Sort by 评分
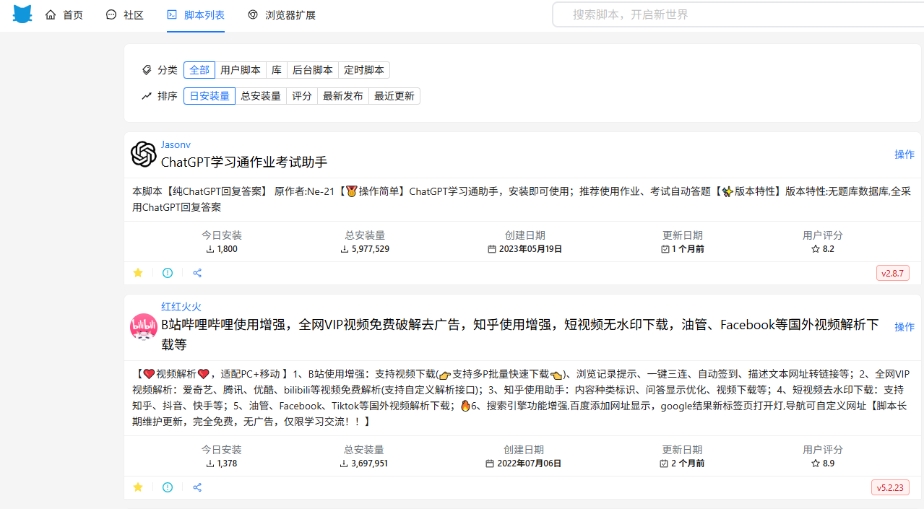This screenshot has width=924, height=509. [x=302, y=96]
